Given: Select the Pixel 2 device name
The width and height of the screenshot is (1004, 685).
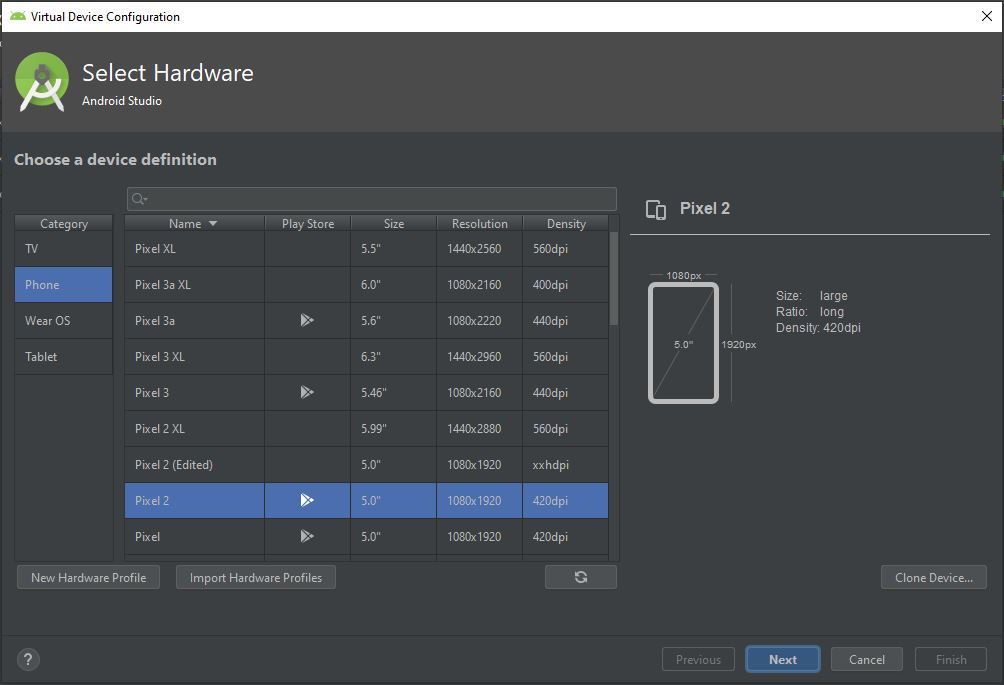Looking at the screenshot, I should coord(152,501).
